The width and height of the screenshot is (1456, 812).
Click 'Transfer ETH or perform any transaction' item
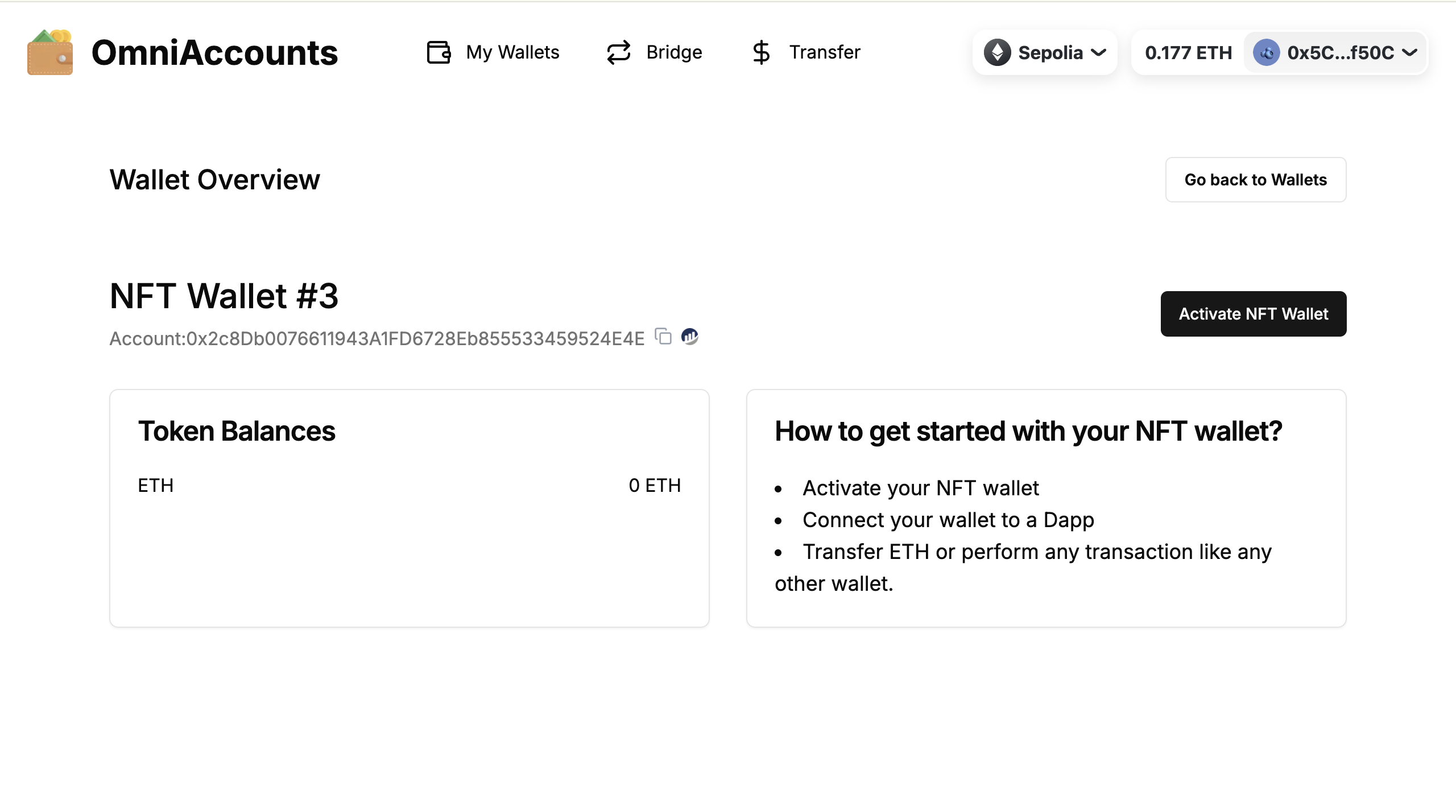coord(1023,567)
